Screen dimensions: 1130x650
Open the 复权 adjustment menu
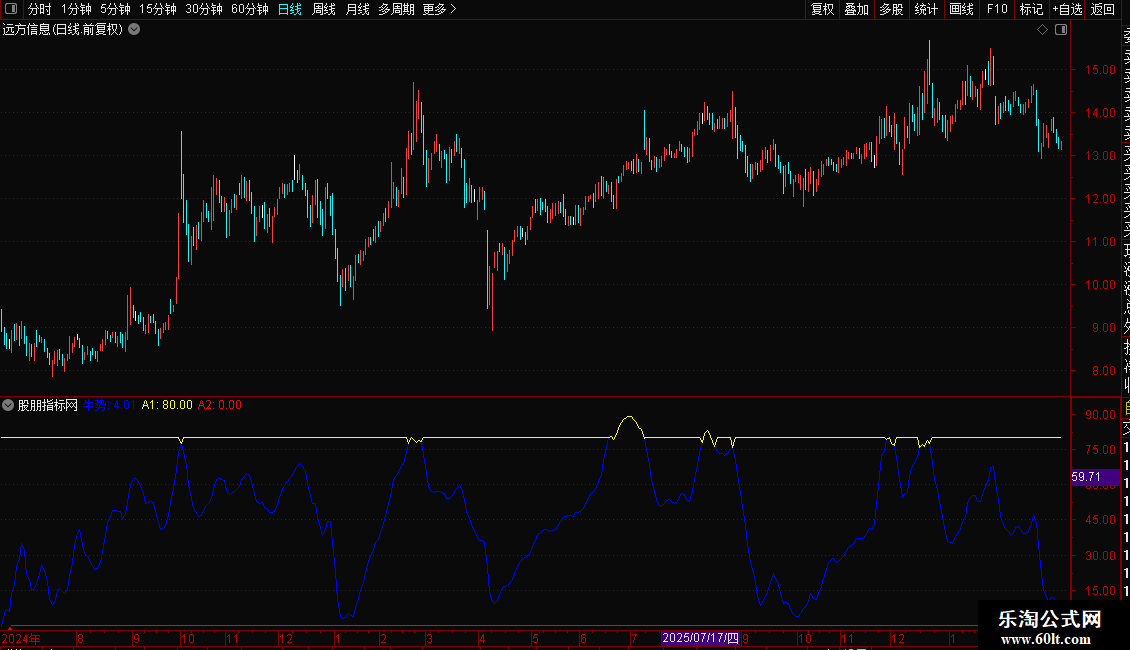point(822,9)
